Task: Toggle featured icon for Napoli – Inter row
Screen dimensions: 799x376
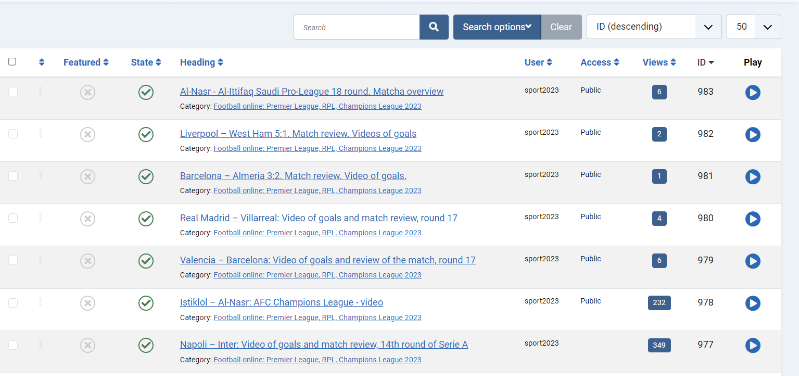Action: click(88, 345)
